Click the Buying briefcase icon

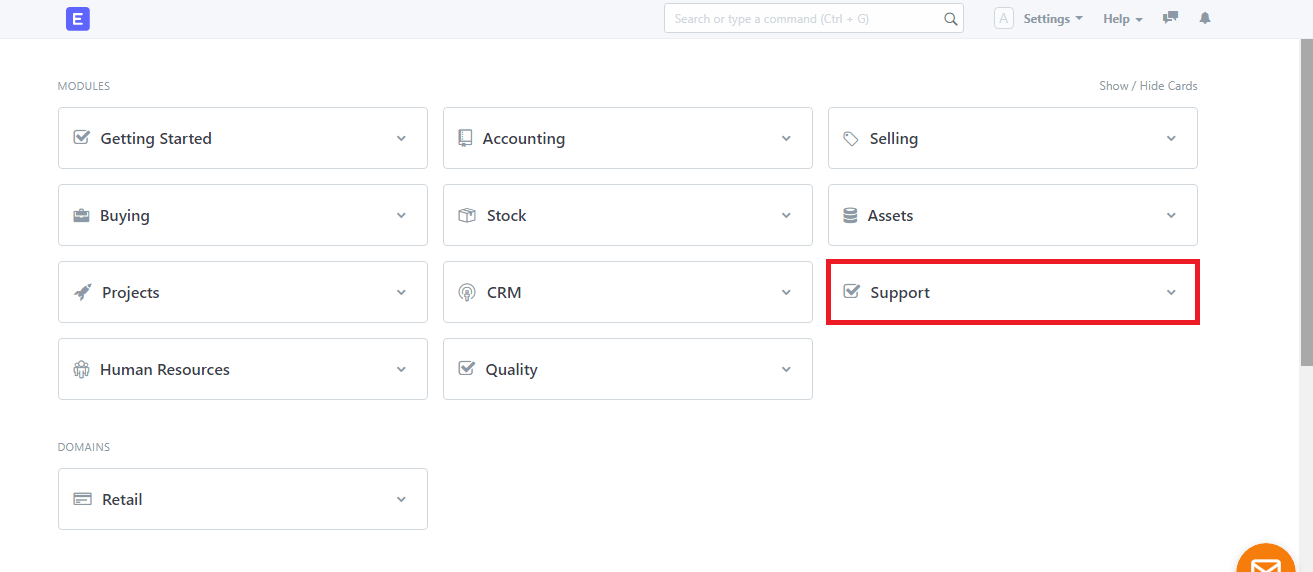click(x=82, y=215)
